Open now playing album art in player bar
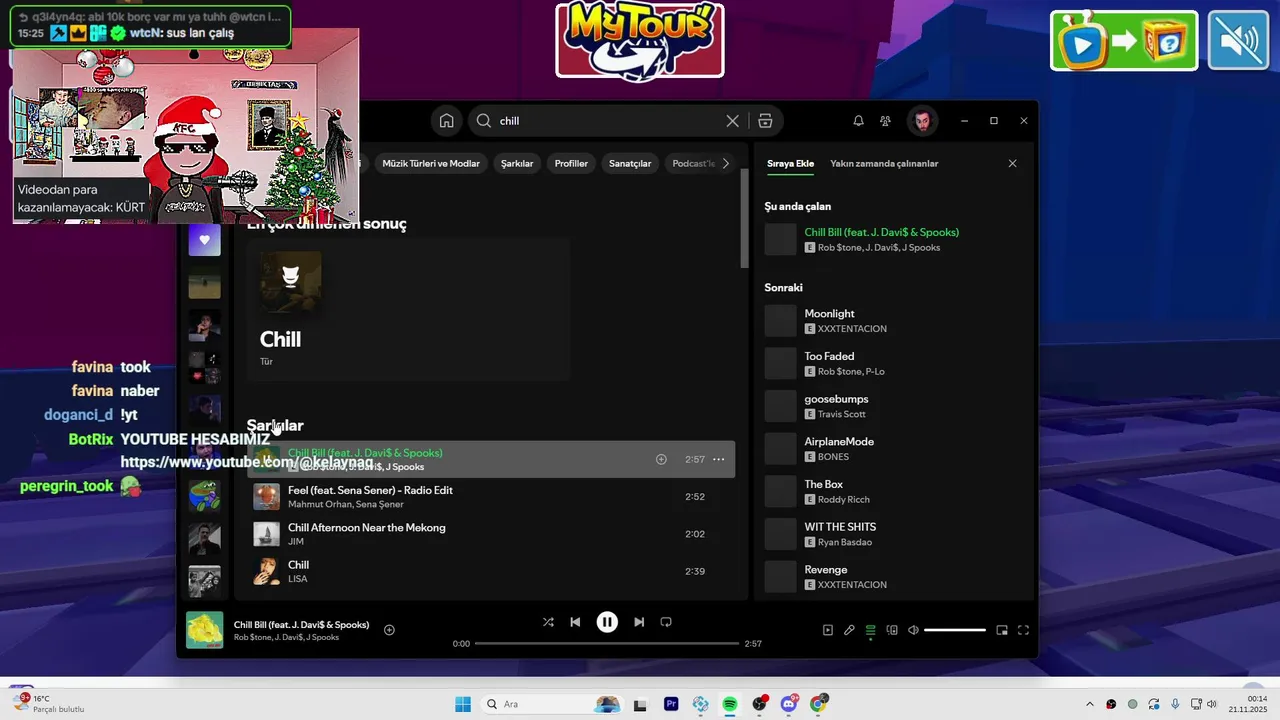This screenshot has width=1280, height=720. point(205,630)
